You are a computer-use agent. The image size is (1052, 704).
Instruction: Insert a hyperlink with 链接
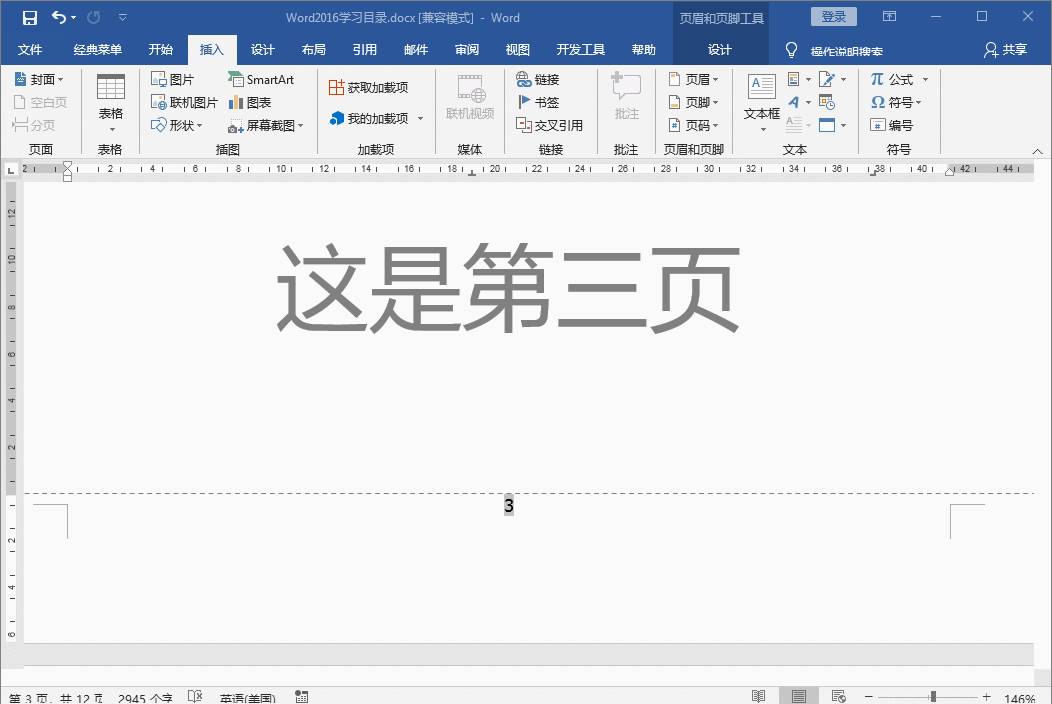coord(537,80)
